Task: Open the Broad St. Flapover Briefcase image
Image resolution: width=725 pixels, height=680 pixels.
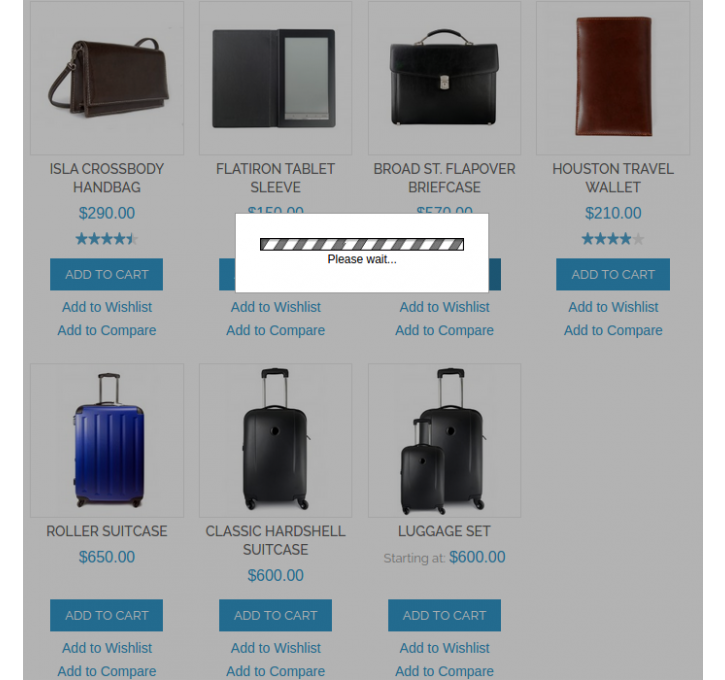Action: [x=444, y=78]
